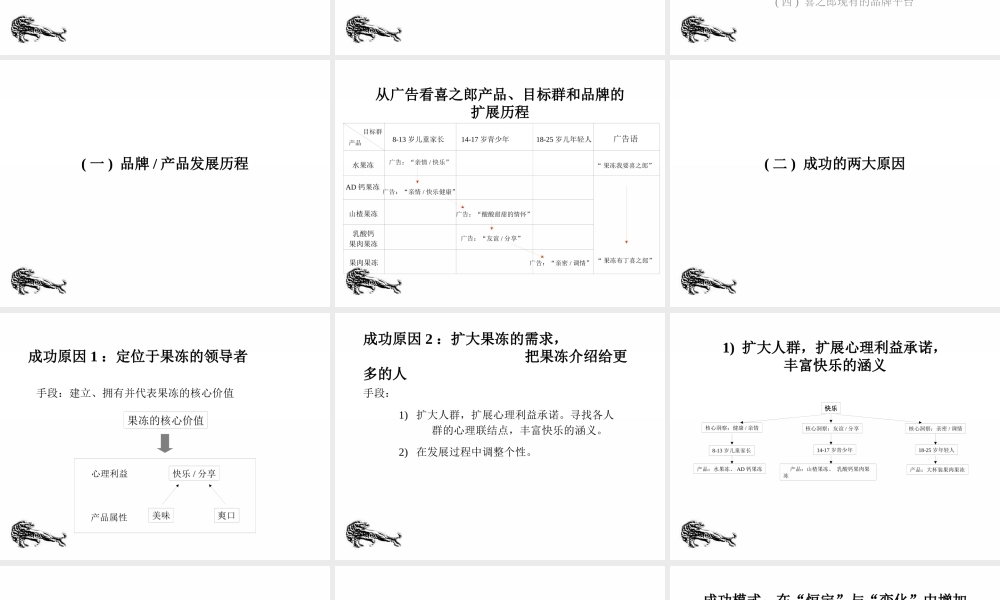Click bullet 1) 扩大人群，扩展心理利益承诺。寻找各人
The height and width of the screenshot is (600, 1000).
(506, 414)
